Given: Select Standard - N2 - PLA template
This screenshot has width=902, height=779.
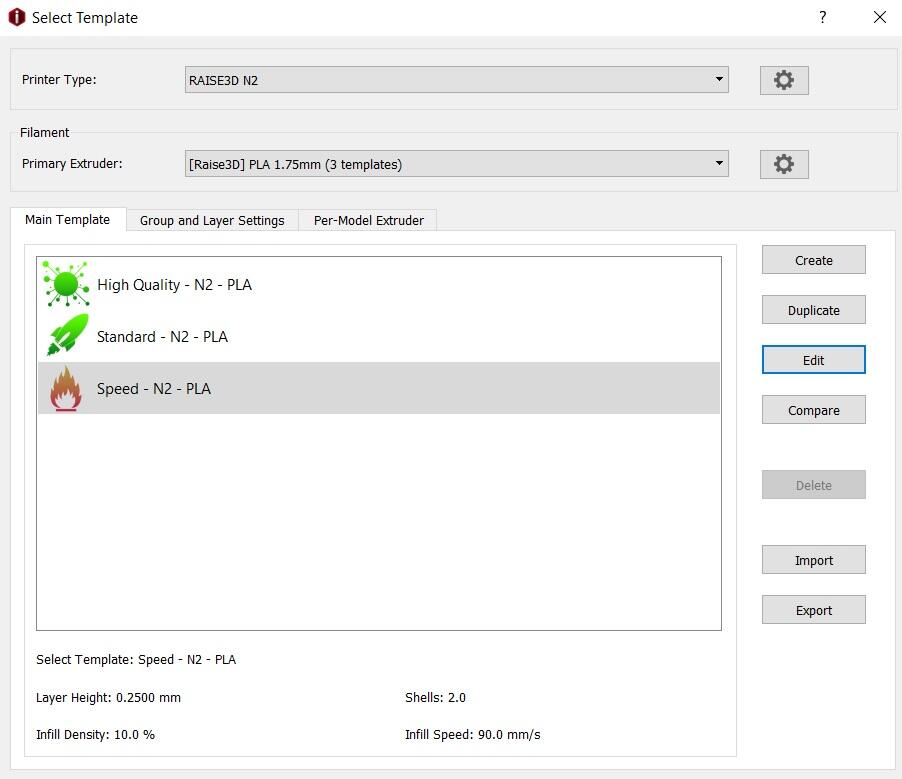Looking at the screenshot, I should tap(379, 336).
